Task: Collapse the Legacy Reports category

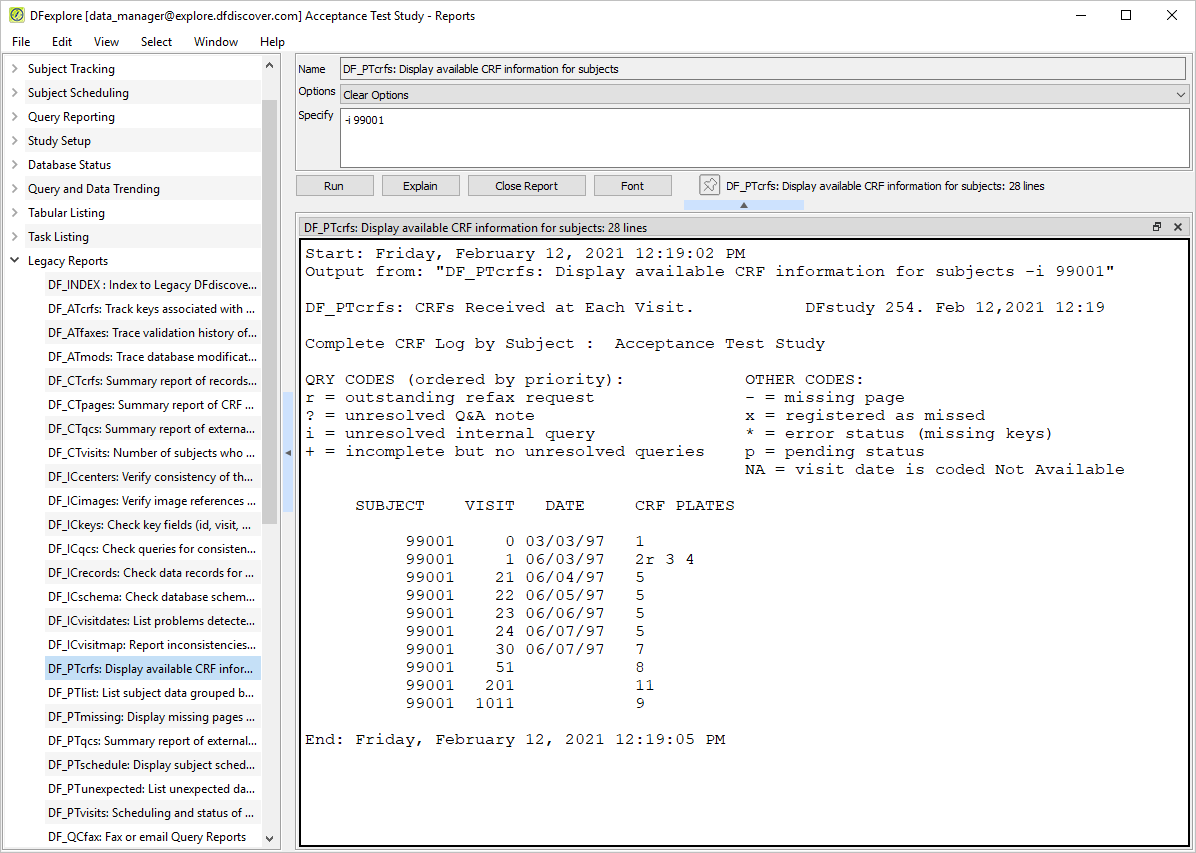Action: coord(14,261)
